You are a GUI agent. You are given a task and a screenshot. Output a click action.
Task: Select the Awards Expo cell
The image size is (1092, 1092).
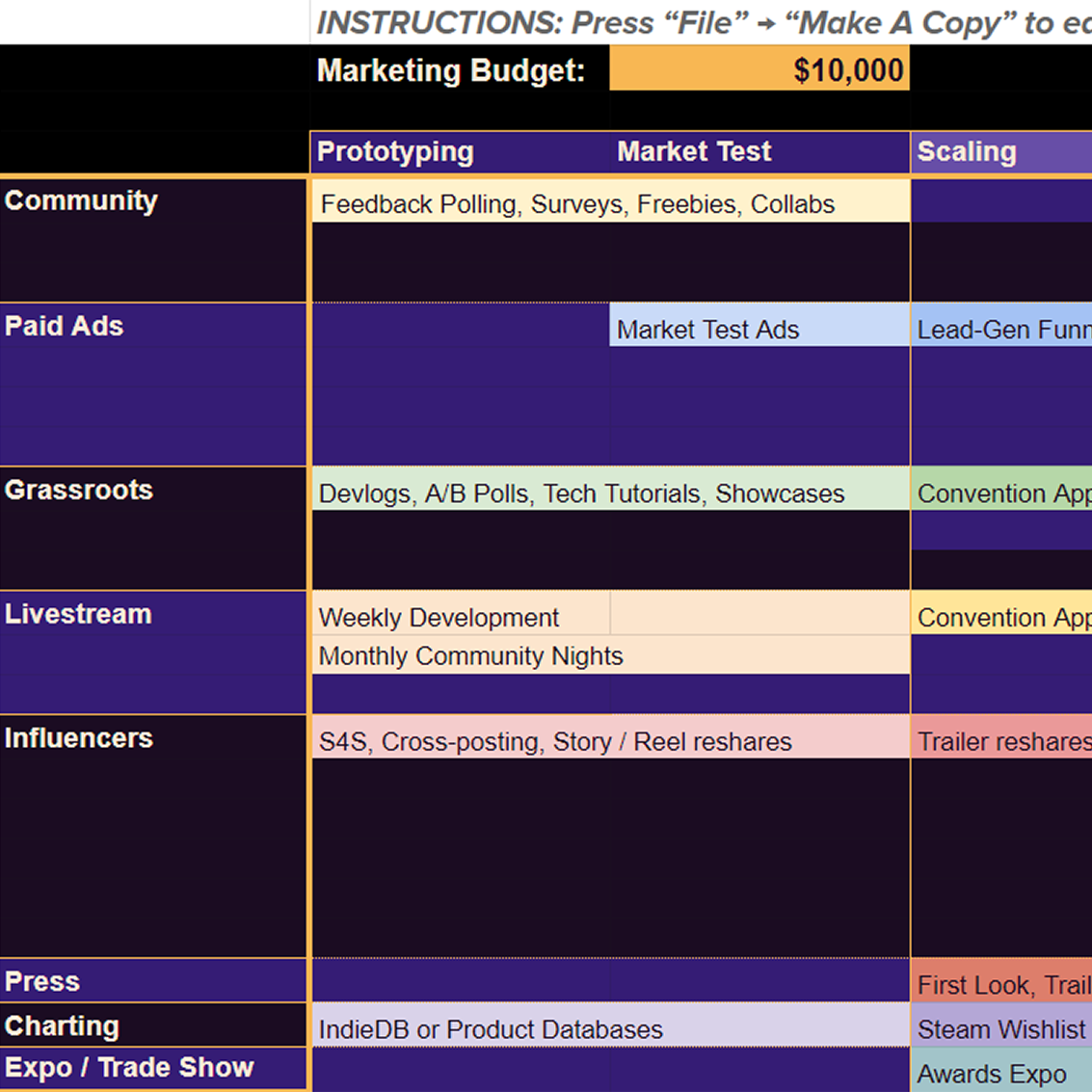point(1001,1070)
